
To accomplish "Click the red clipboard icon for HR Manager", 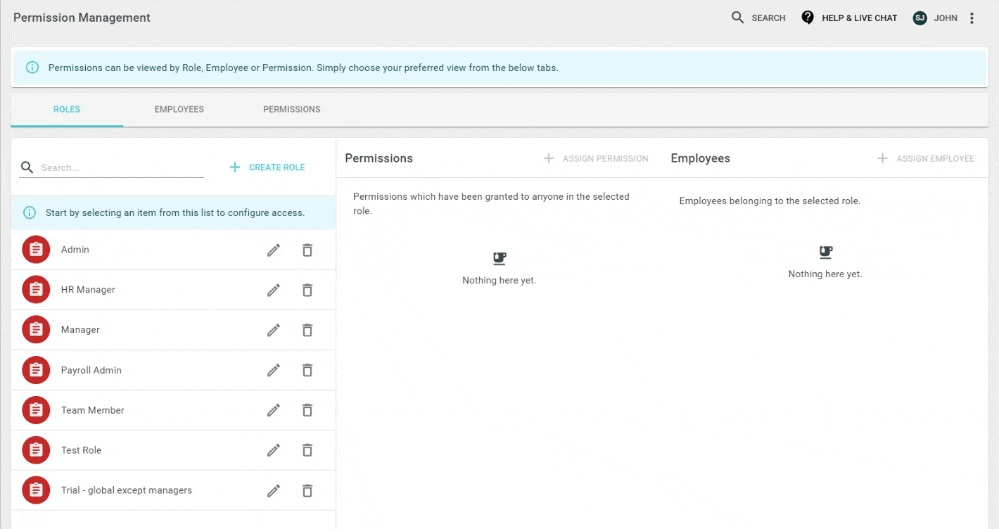I will (x=36, y=289).
